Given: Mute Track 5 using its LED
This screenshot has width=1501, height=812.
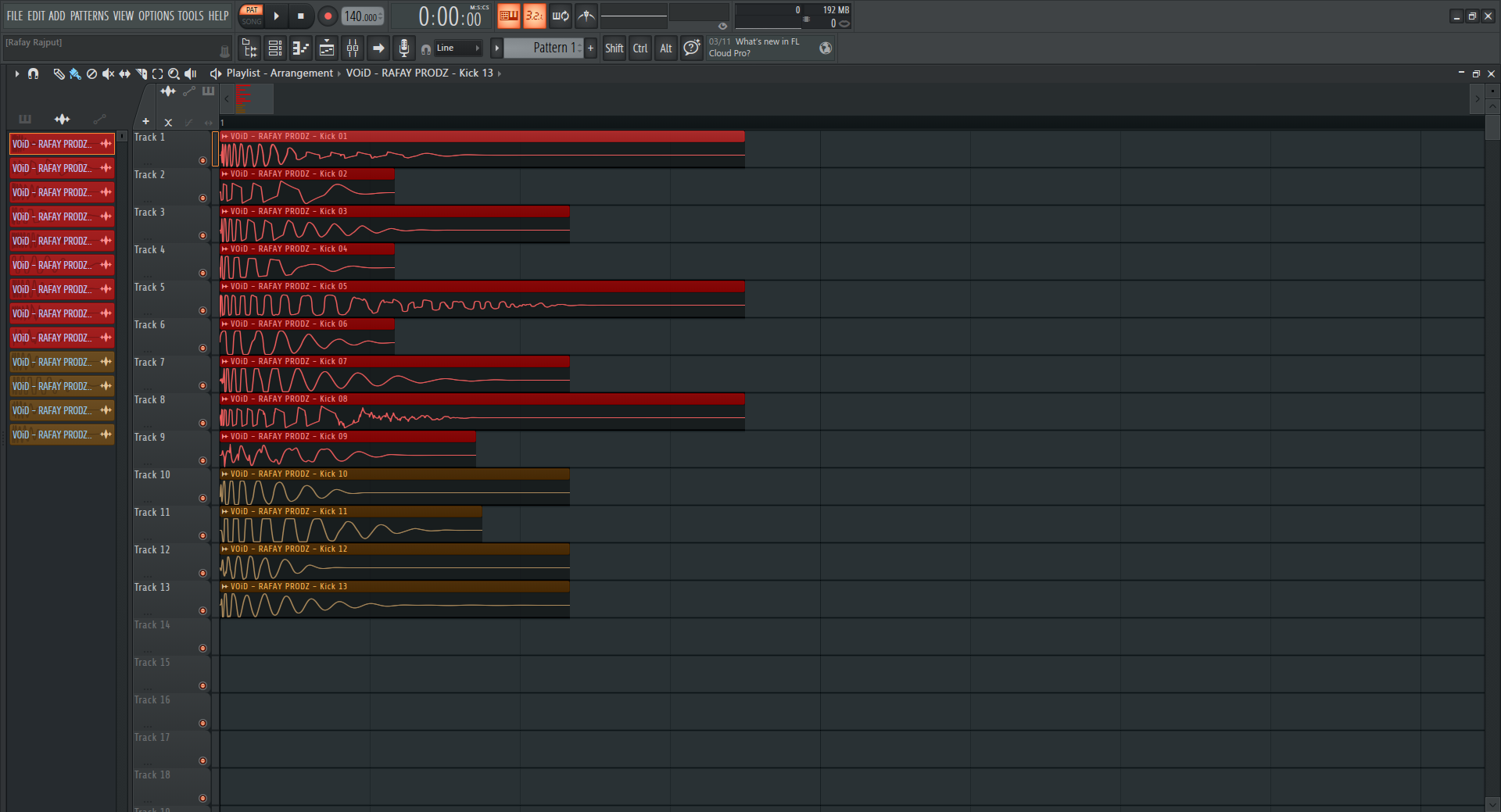Looking at the screenshot, I should pyautogui.click(x=202, y=310).
